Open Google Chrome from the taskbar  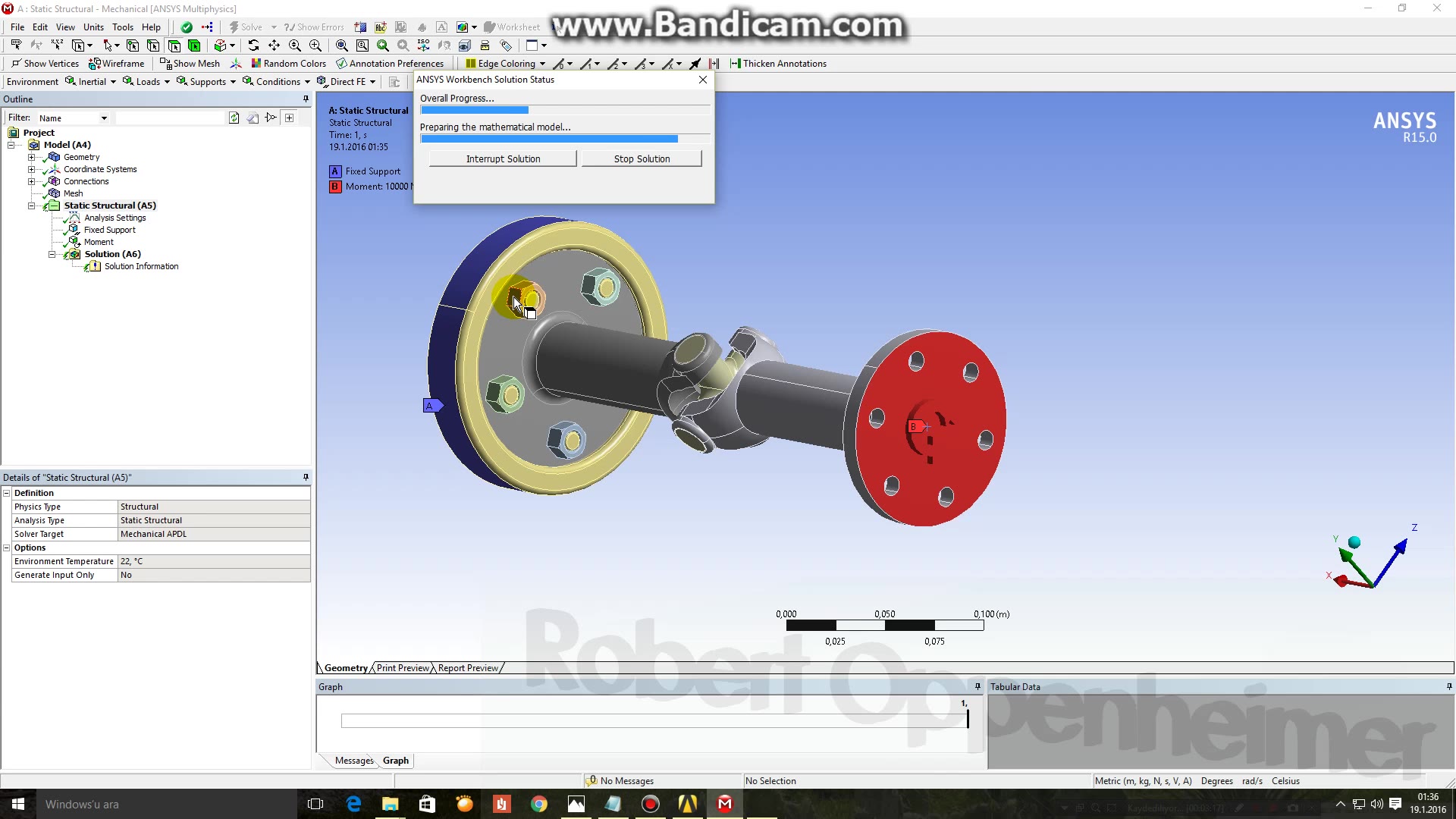point(539,804)
